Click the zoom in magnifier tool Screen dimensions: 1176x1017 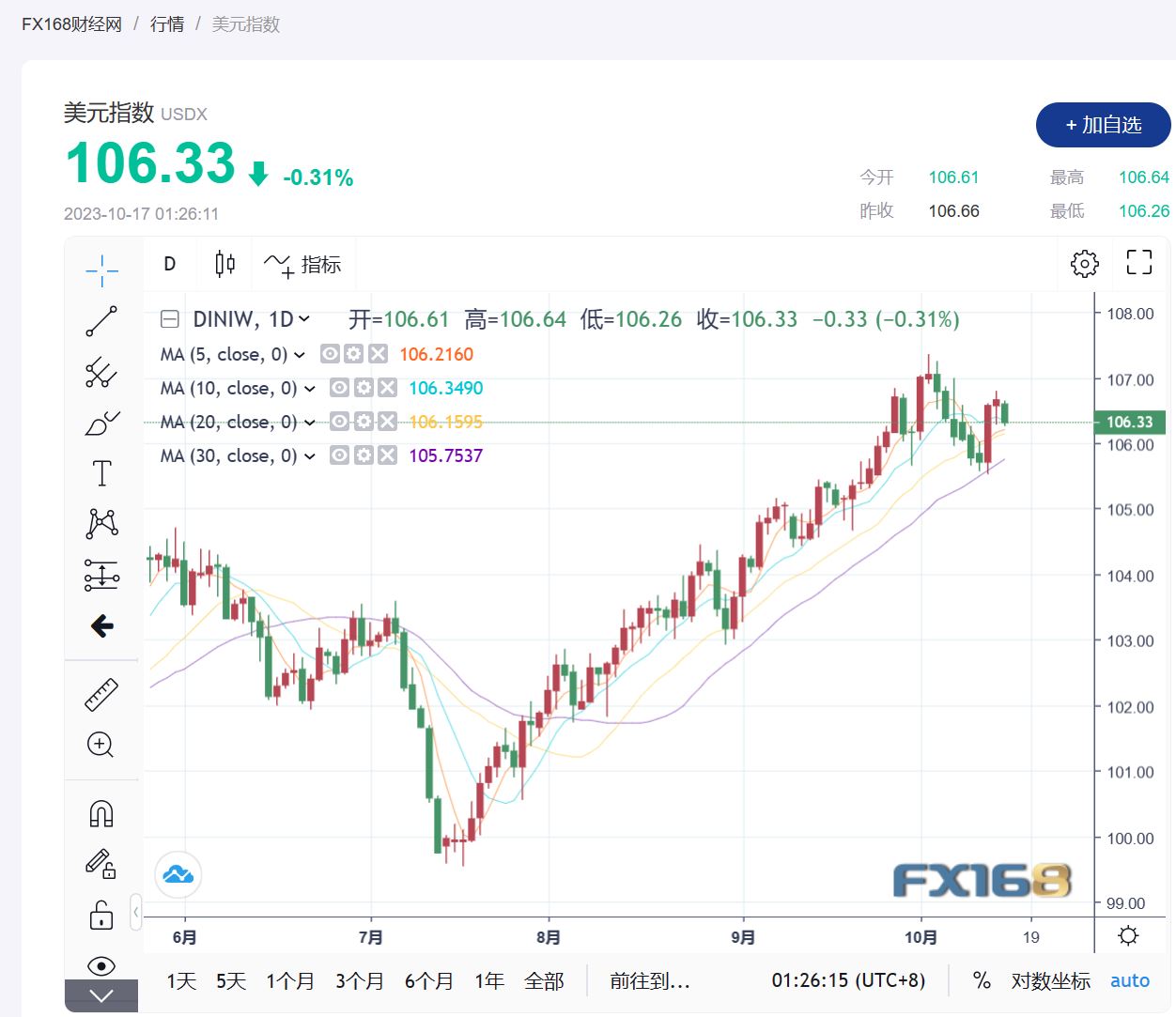pyautogui.click(x=101, y=745)
